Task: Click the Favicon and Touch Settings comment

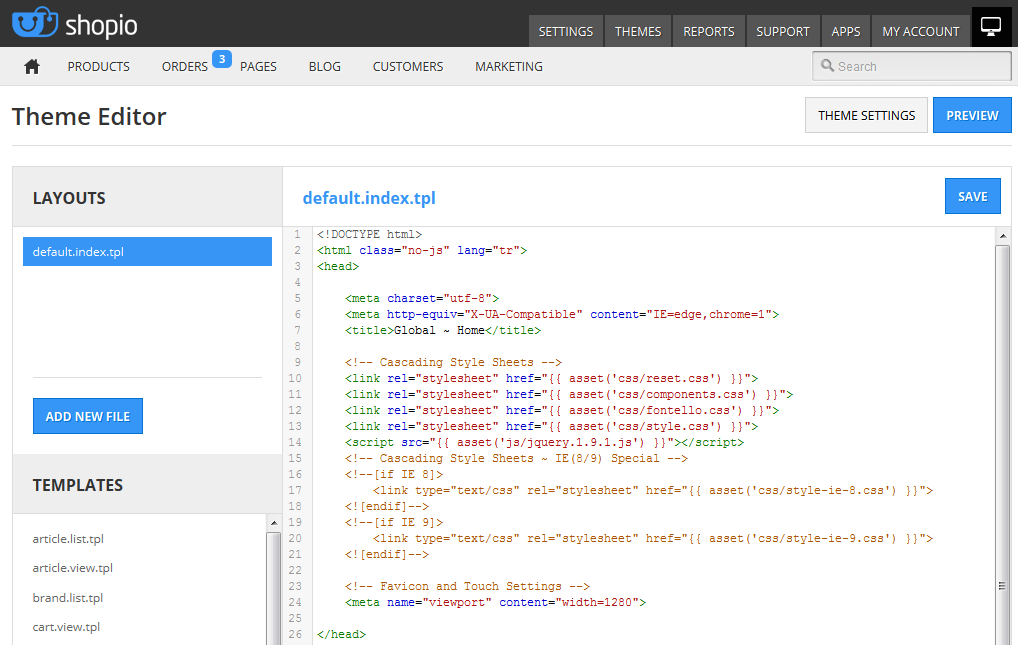Action: 467,587
